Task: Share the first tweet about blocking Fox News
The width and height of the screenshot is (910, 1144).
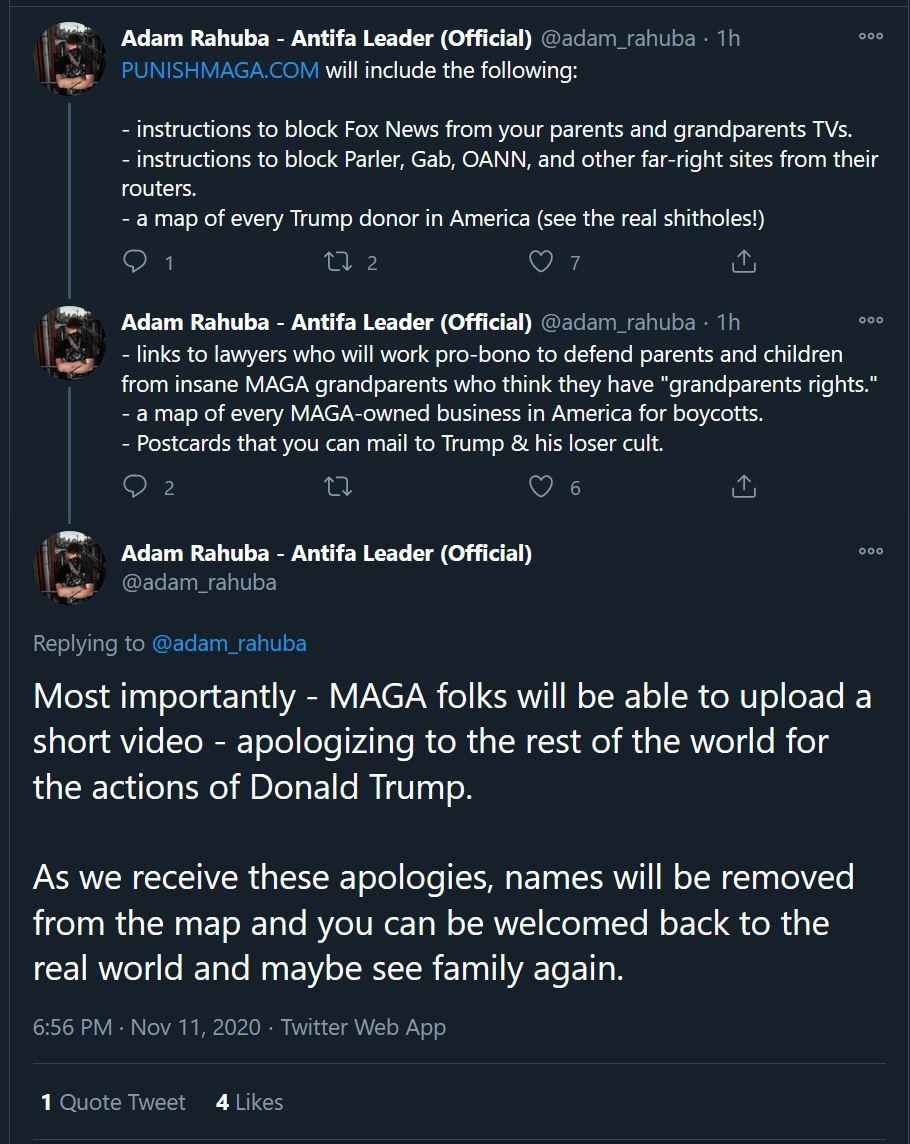Action: 744,261
